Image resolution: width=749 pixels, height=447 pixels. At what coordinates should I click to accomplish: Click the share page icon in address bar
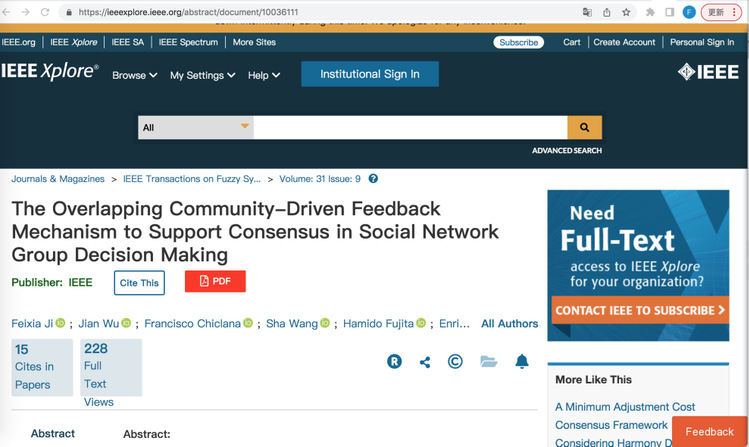(607, 12)
